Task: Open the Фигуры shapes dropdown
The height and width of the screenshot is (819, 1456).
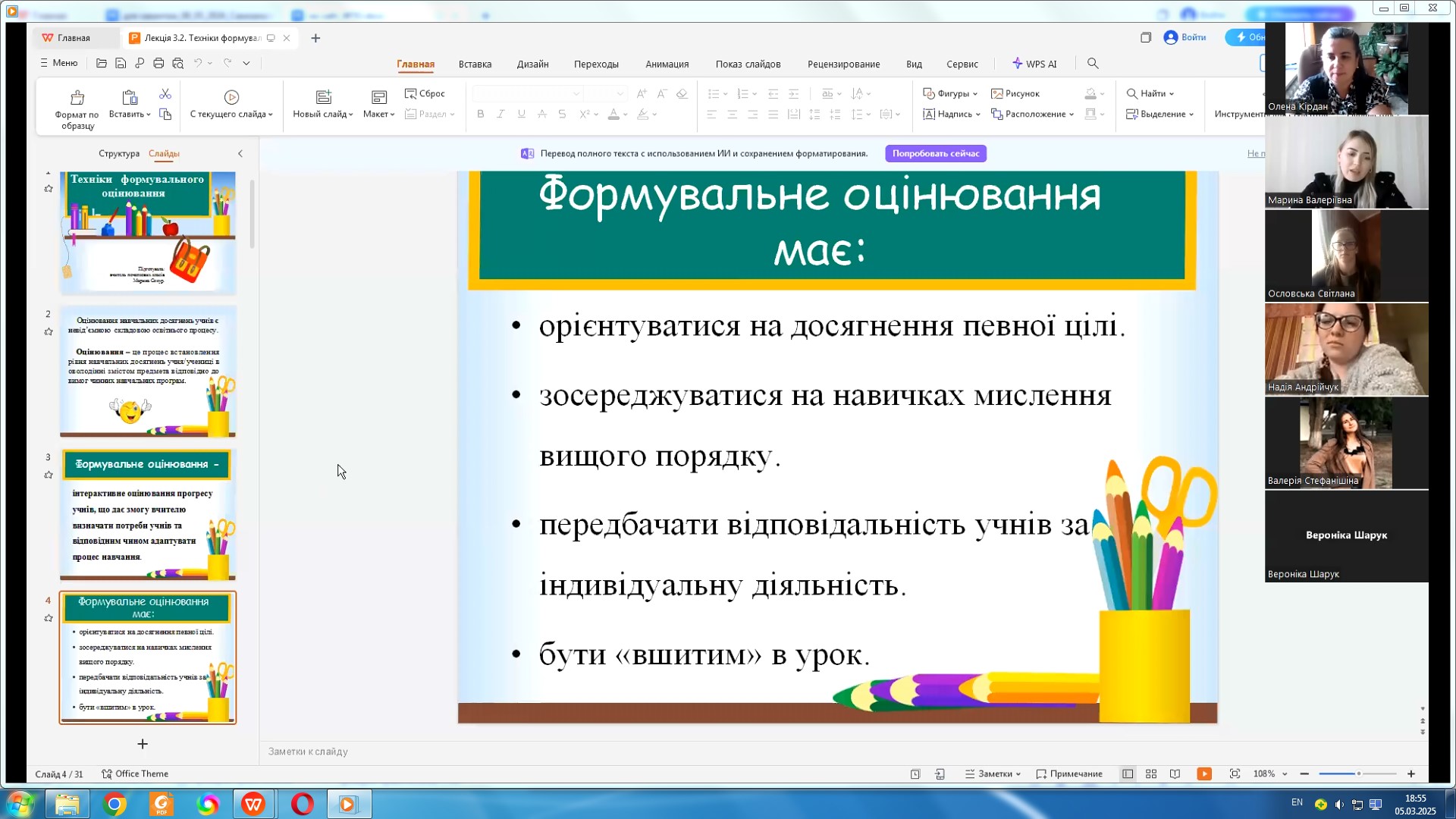Action: coord(949,94)
